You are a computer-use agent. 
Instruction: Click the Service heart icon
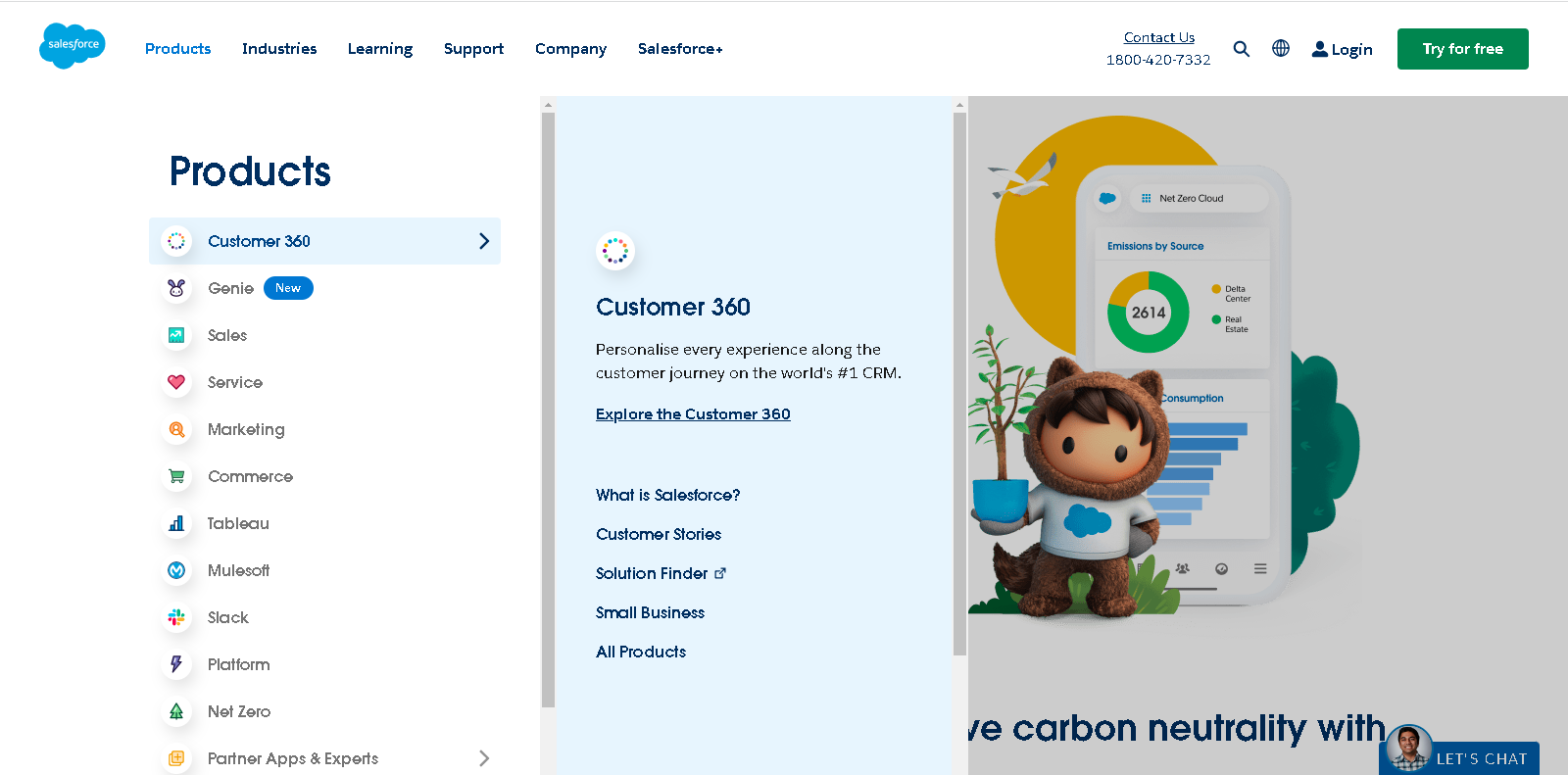click(x=176, y=382)
